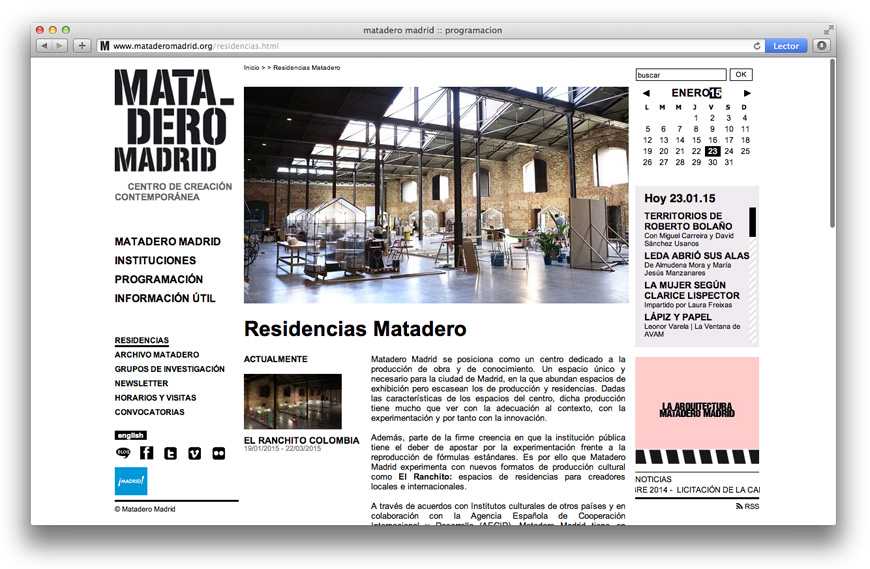Reload the page with the refresh icon

756,46
